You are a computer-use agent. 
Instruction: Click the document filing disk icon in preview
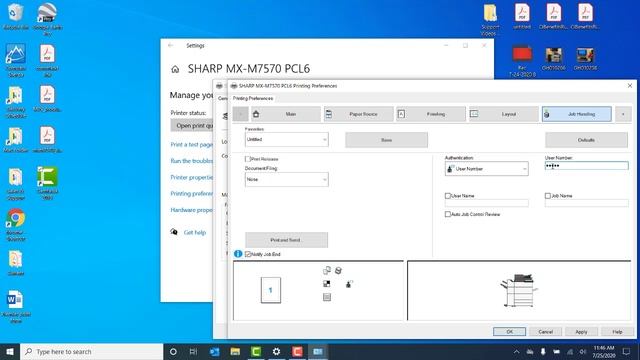click(338, 270)
